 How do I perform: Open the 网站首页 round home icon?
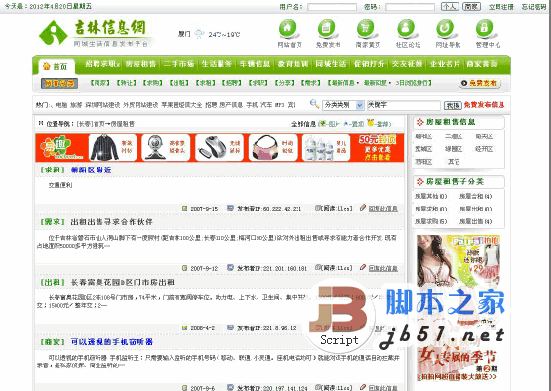(288, 29)
